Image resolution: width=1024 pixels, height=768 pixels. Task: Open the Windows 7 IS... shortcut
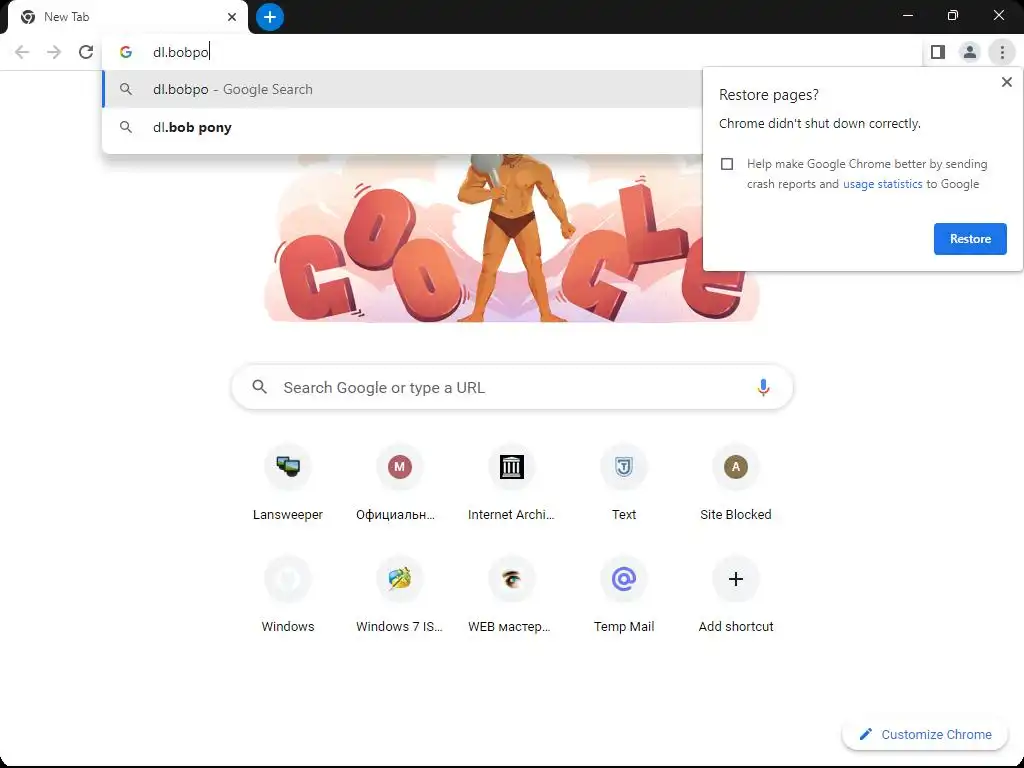(x=400, y=596)
